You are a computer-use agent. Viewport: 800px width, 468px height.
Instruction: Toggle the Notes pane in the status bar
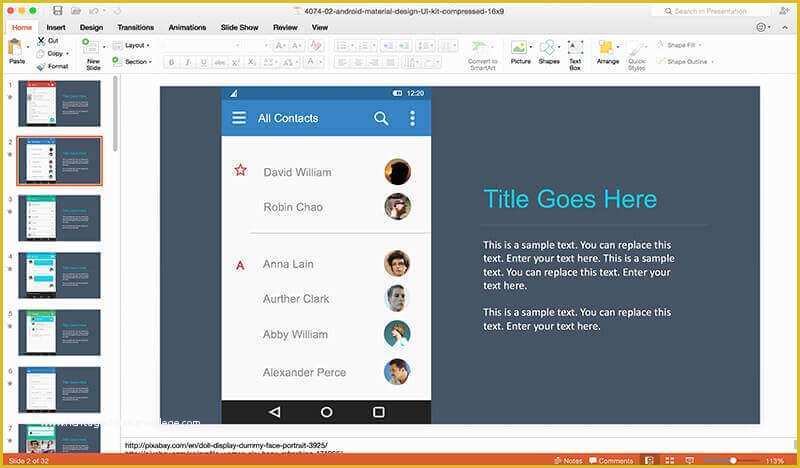(568, 460)
